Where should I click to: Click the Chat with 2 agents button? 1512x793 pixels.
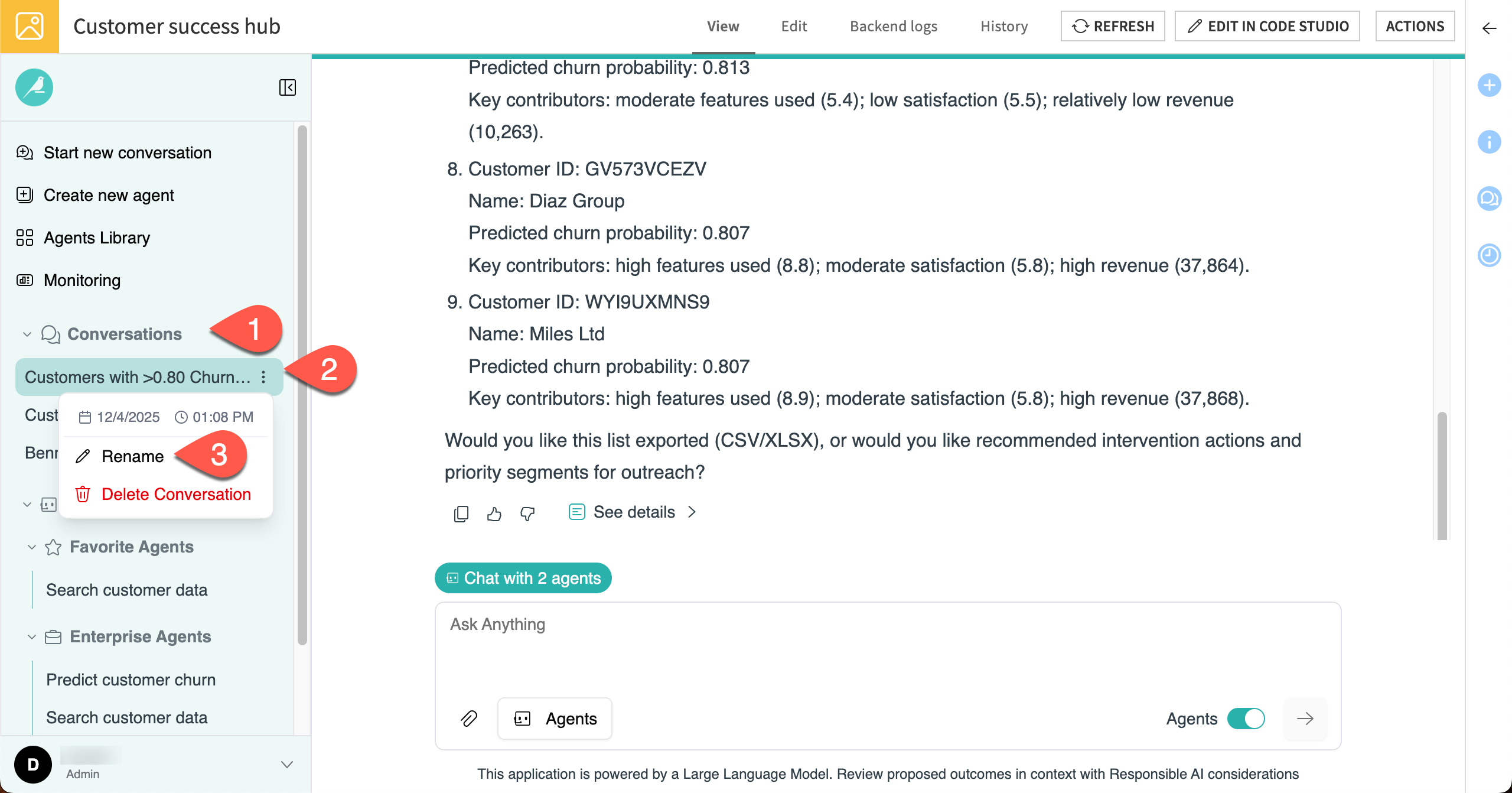click(523, 578)
